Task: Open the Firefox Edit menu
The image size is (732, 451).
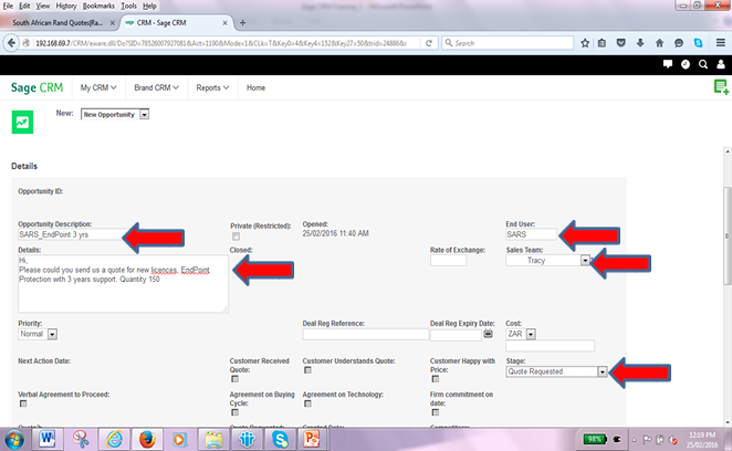Action: tap(24, 6)
